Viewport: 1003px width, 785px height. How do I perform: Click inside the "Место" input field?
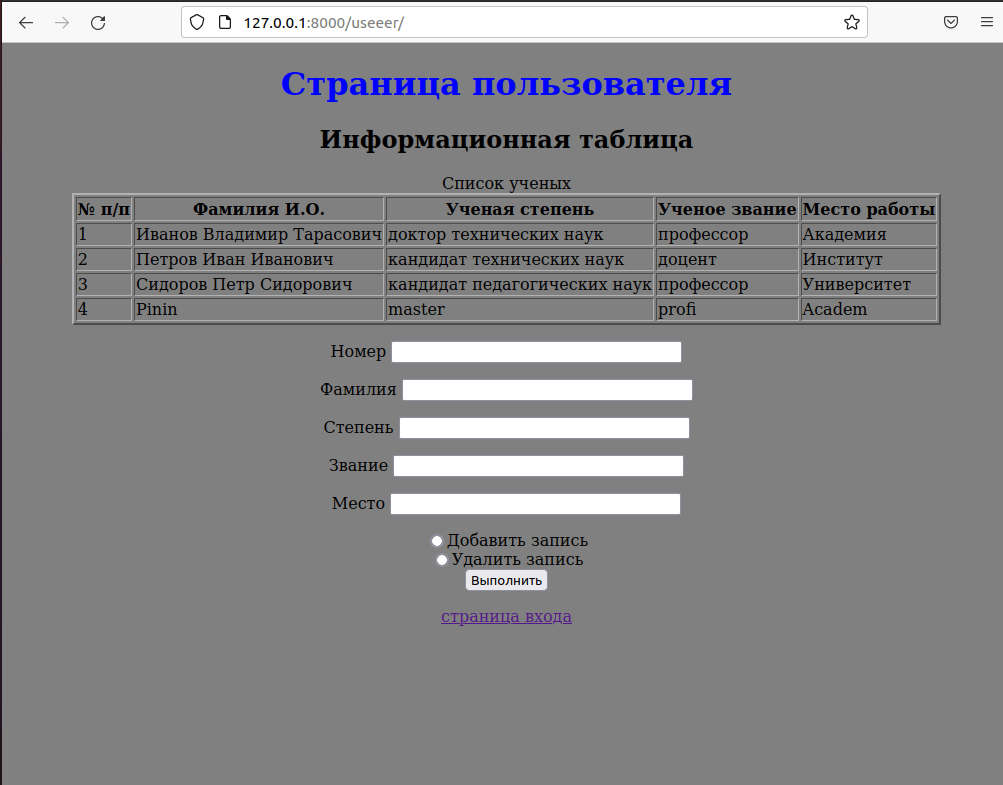click(535, 503)
